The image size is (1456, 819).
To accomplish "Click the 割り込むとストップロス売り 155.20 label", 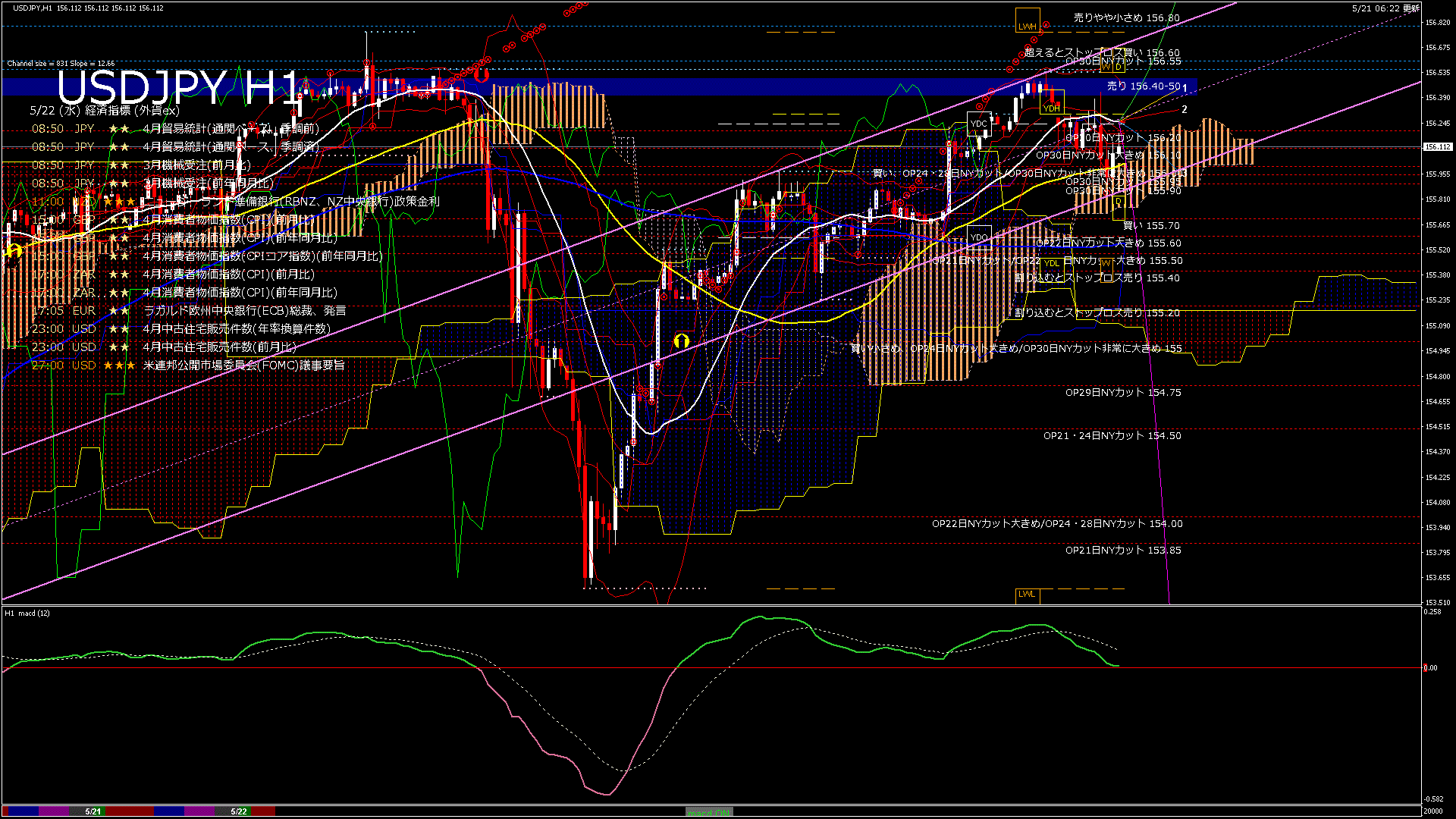I will [1097, 313].
